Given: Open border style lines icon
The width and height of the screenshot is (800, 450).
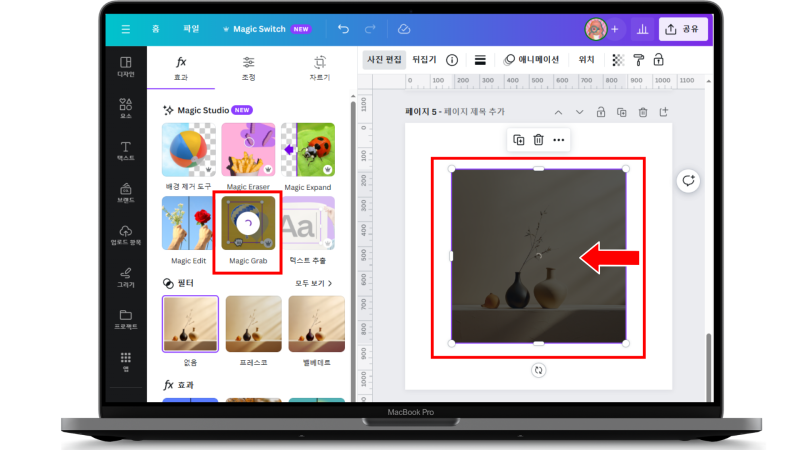Looking at the screenshot, I should point(480,60).
